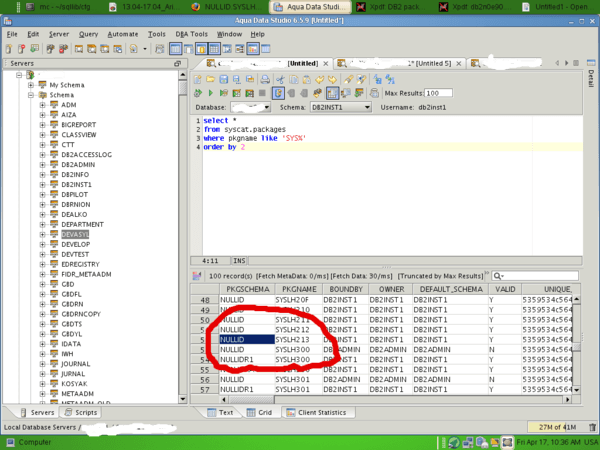Click the results export icon left of record count

pos(197,276)
